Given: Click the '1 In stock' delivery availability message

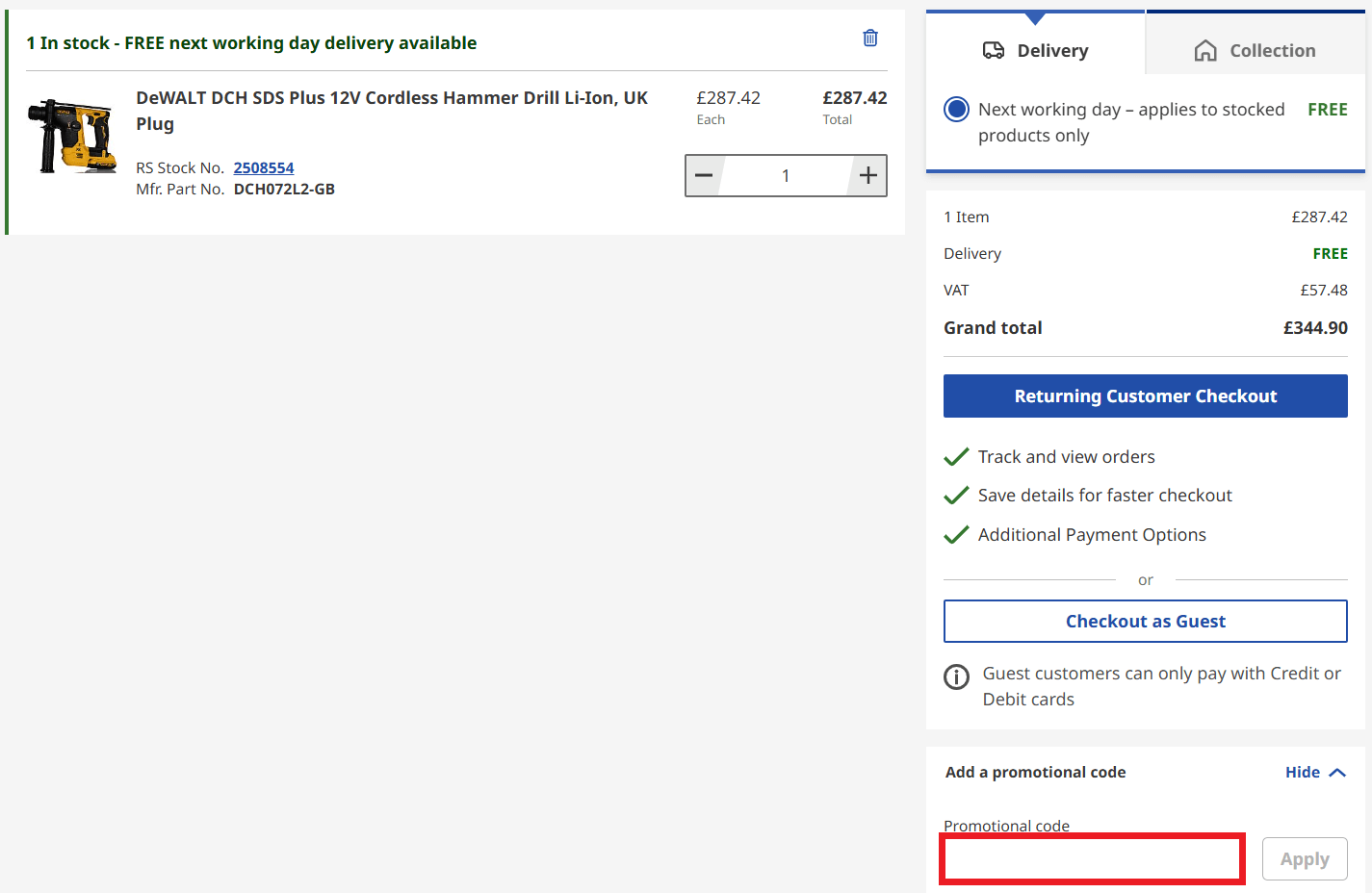Looking at the screenshot, I should click(x=251, y=42).
